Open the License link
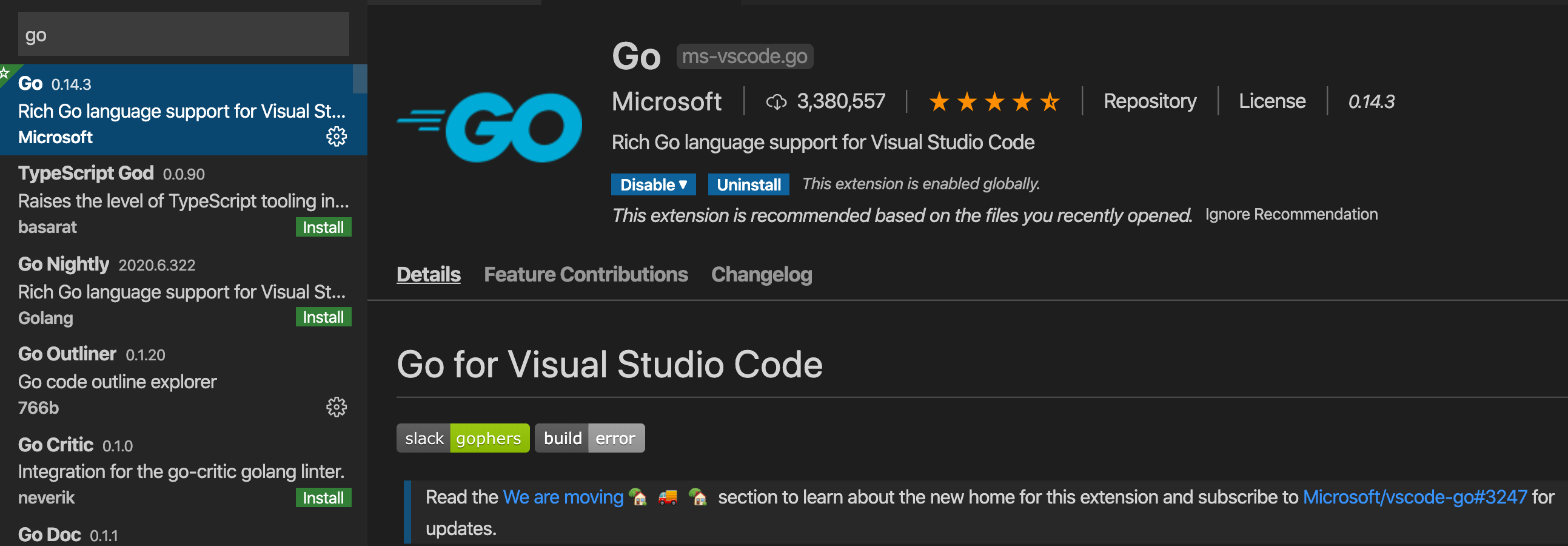Viewport: 1568px width, 546px height. tap(1272, 101)
